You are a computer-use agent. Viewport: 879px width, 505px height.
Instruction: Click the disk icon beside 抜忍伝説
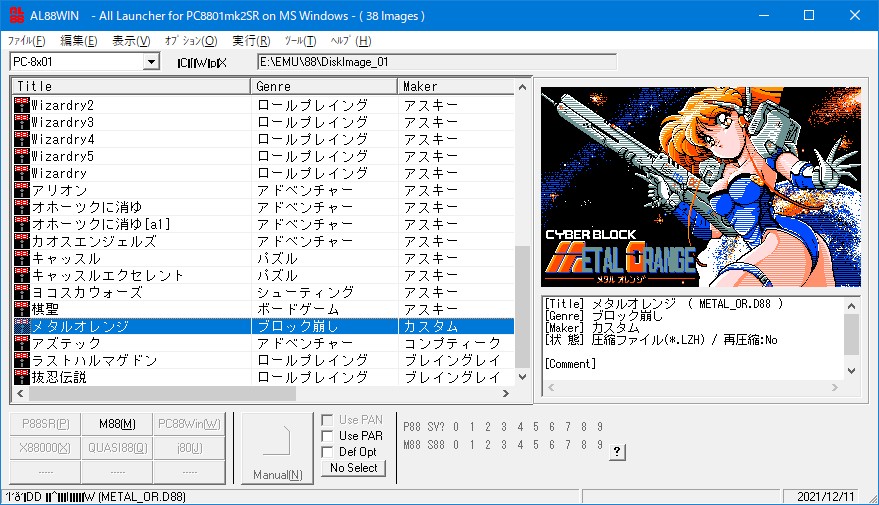(22, 377)
